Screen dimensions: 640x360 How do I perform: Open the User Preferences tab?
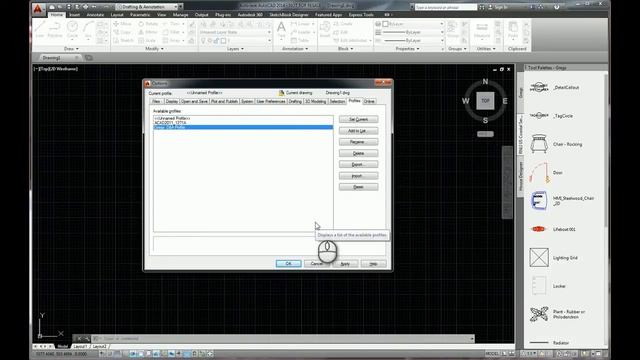[x=271, y=101]
